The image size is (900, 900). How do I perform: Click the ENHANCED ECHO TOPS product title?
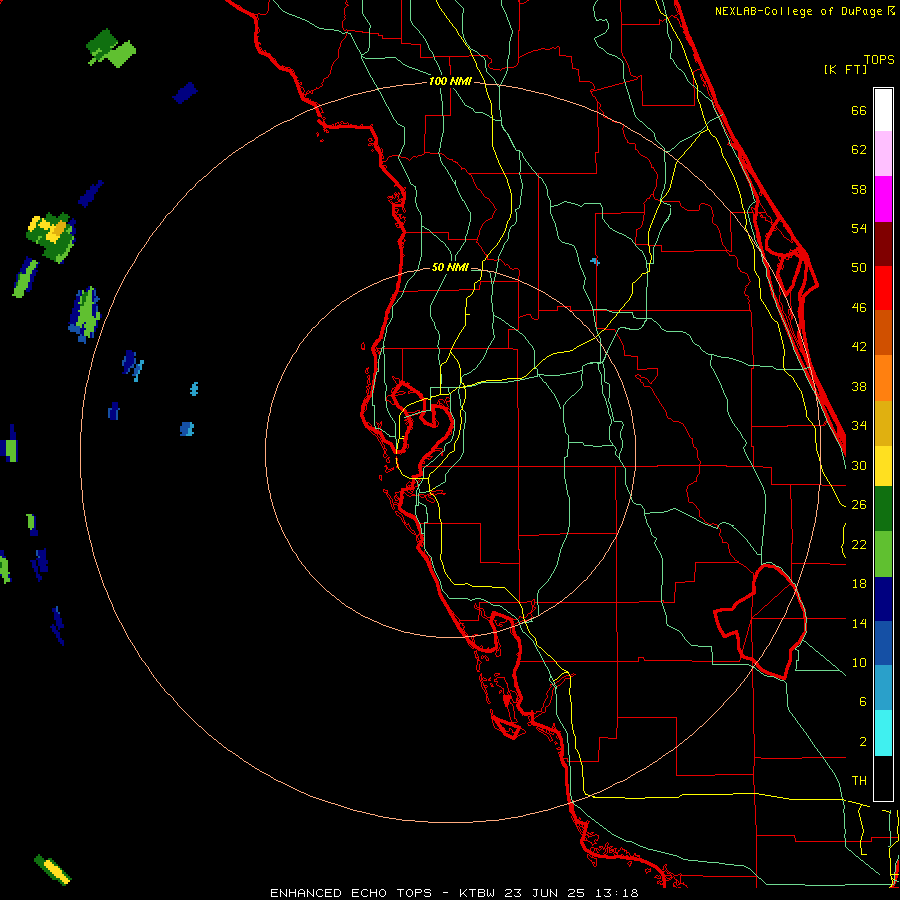351,893
